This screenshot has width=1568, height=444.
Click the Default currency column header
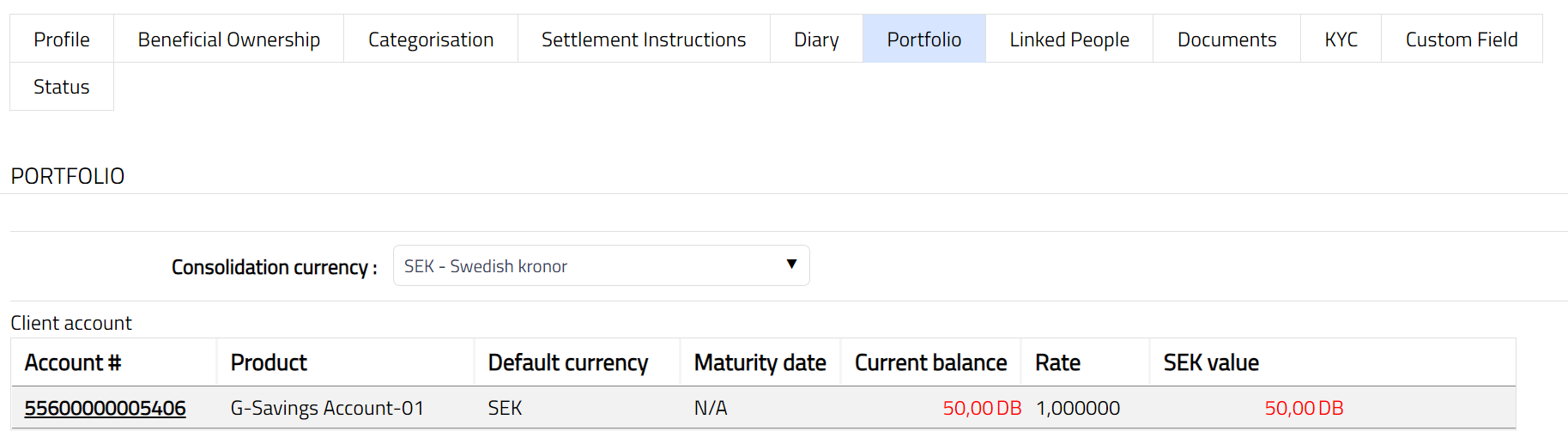point(568,362)
